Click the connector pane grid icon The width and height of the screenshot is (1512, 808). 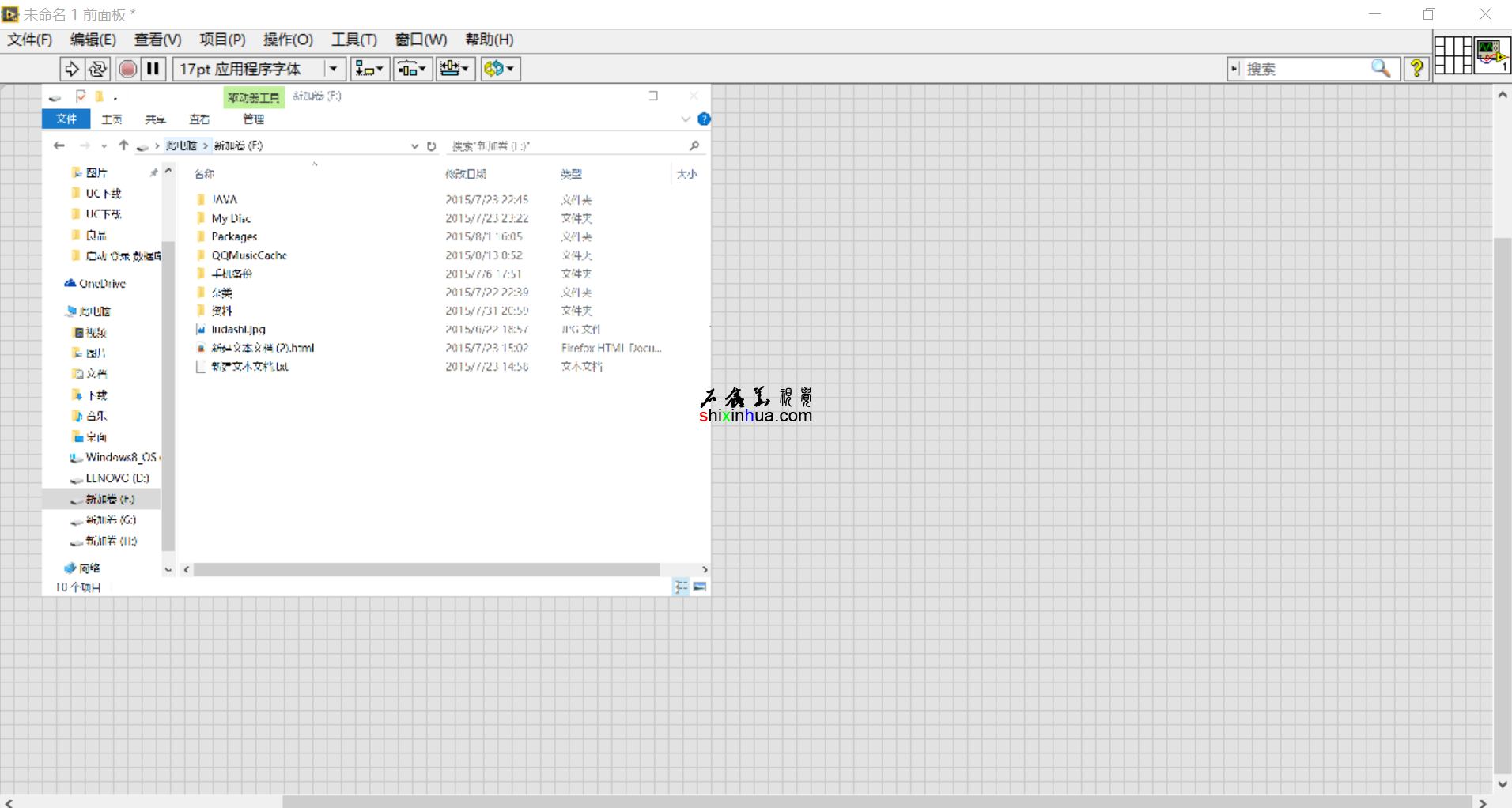(1453, 55)
